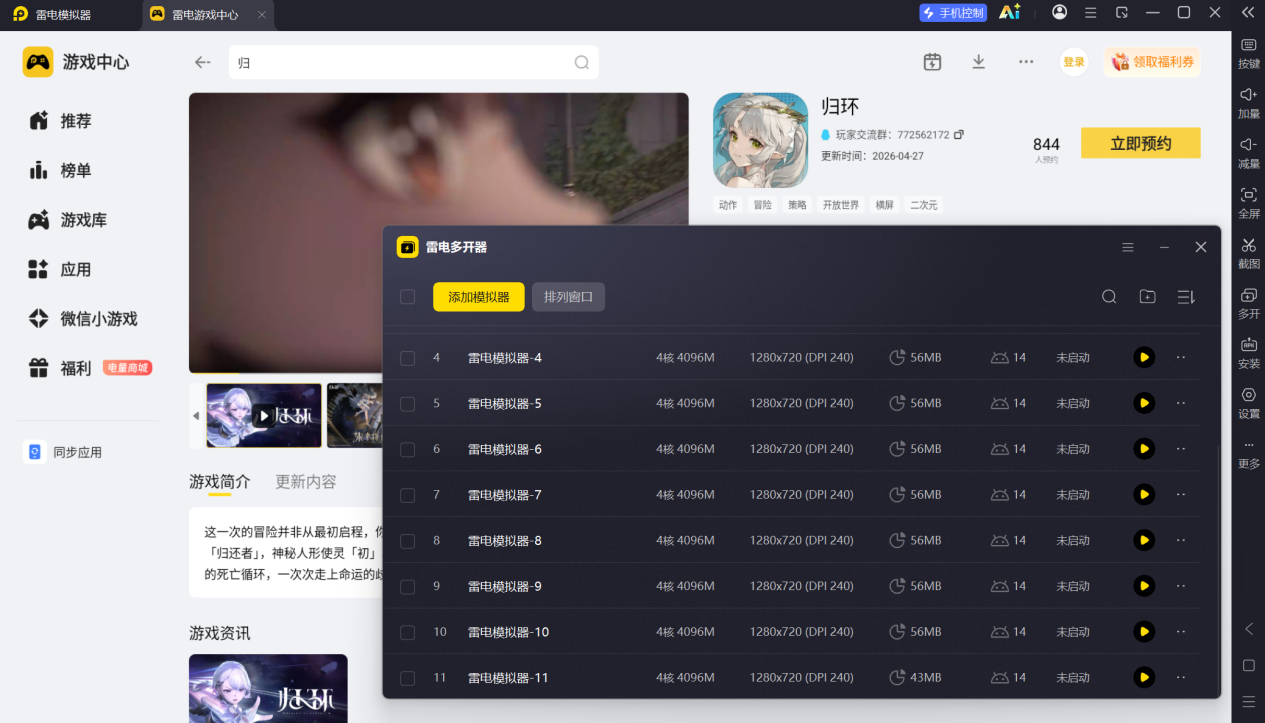Open the downloads icon in game center
Screen dimensions: 1265x723
coord(979,62)
